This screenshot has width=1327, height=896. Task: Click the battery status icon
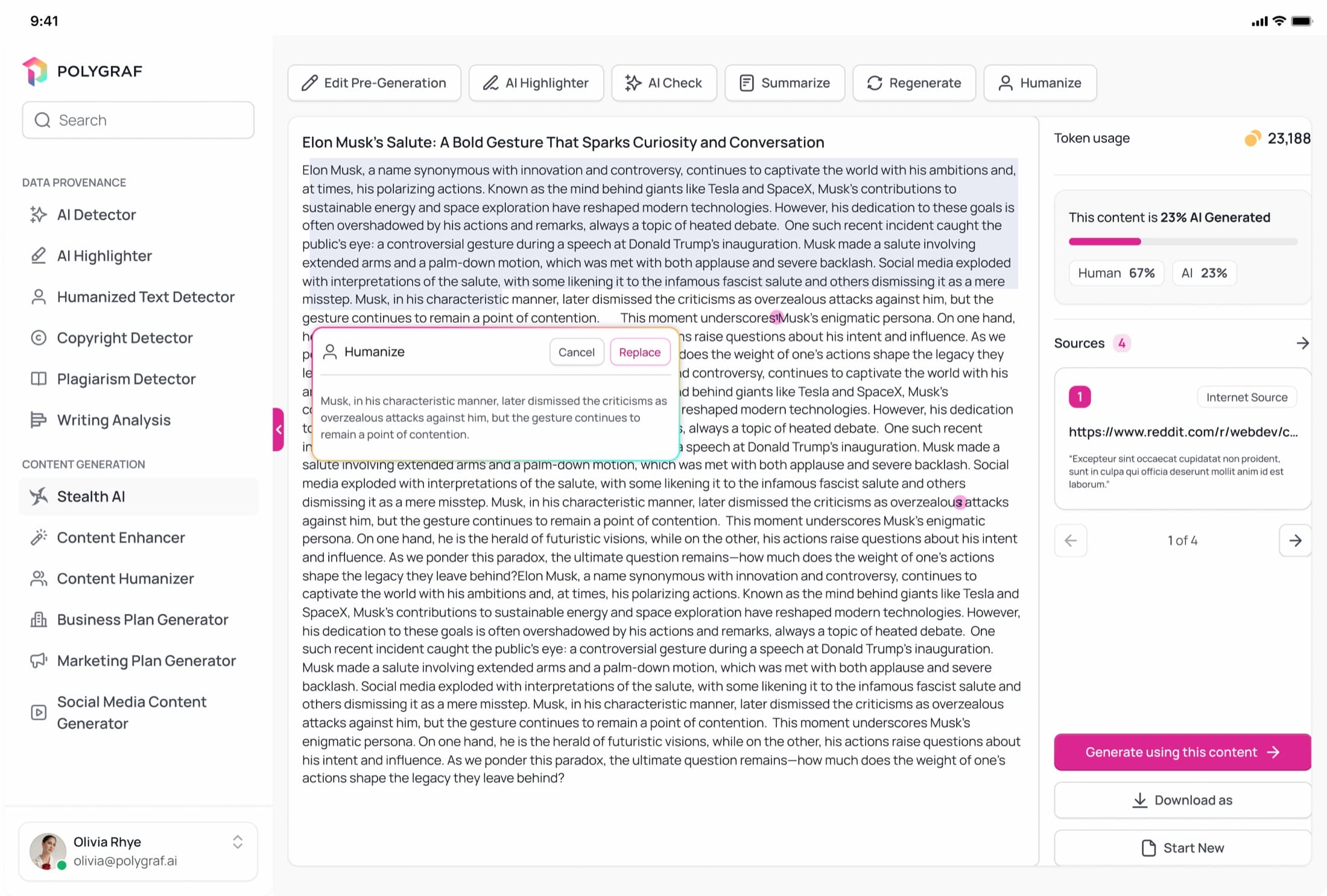click(x=1302, y=21)
